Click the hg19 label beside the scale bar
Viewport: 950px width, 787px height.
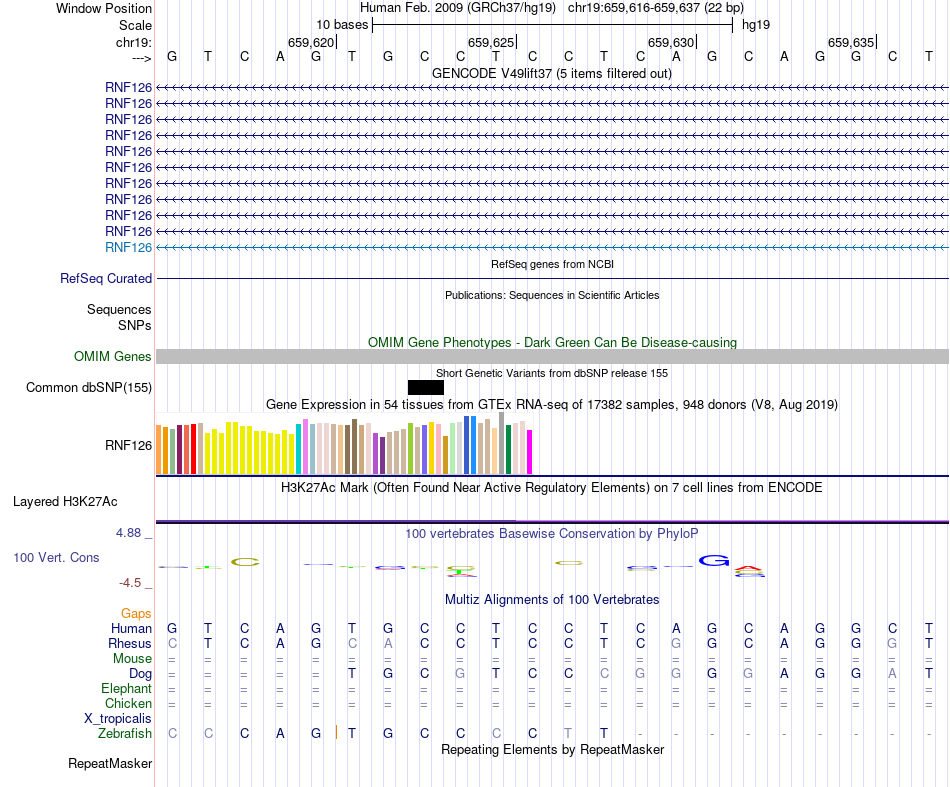click(756, 25)
